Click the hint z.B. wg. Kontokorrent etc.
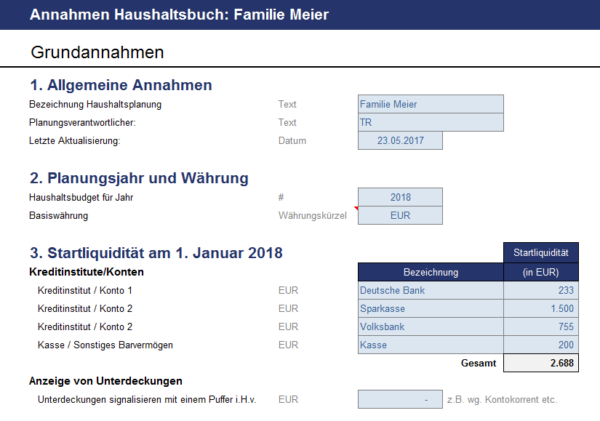Screen dimensions: 600x421 pos(502,400)
